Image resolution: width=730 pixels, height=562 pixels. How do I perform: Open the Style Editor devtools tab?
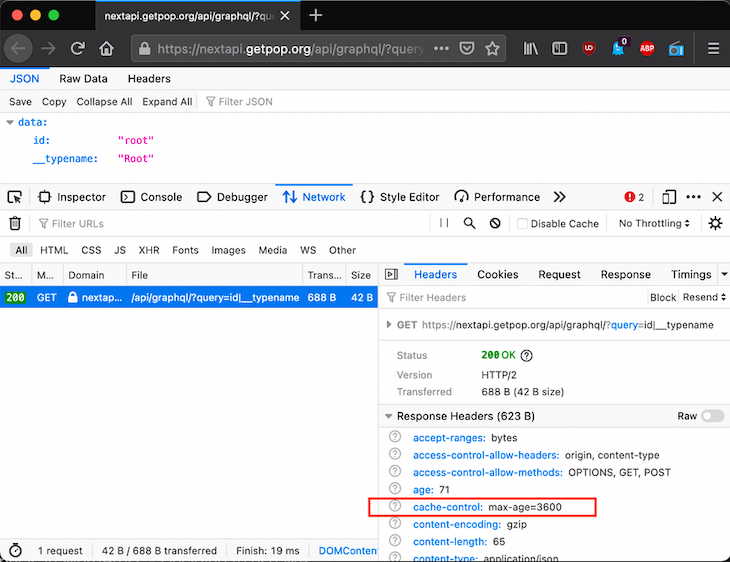pyautogui.click(x=399, y=197)
